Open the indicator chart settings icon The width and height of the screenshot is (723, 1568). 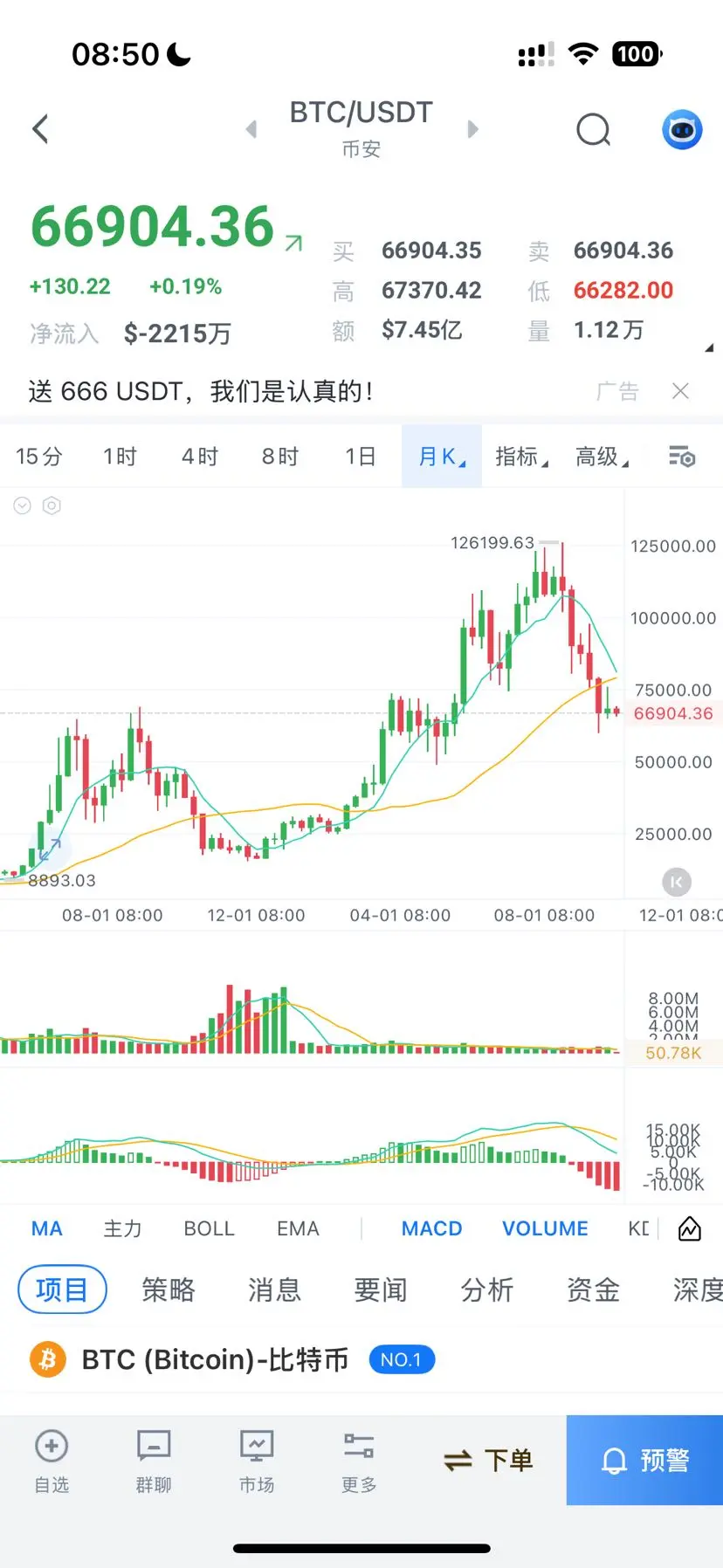[690, 1228]
